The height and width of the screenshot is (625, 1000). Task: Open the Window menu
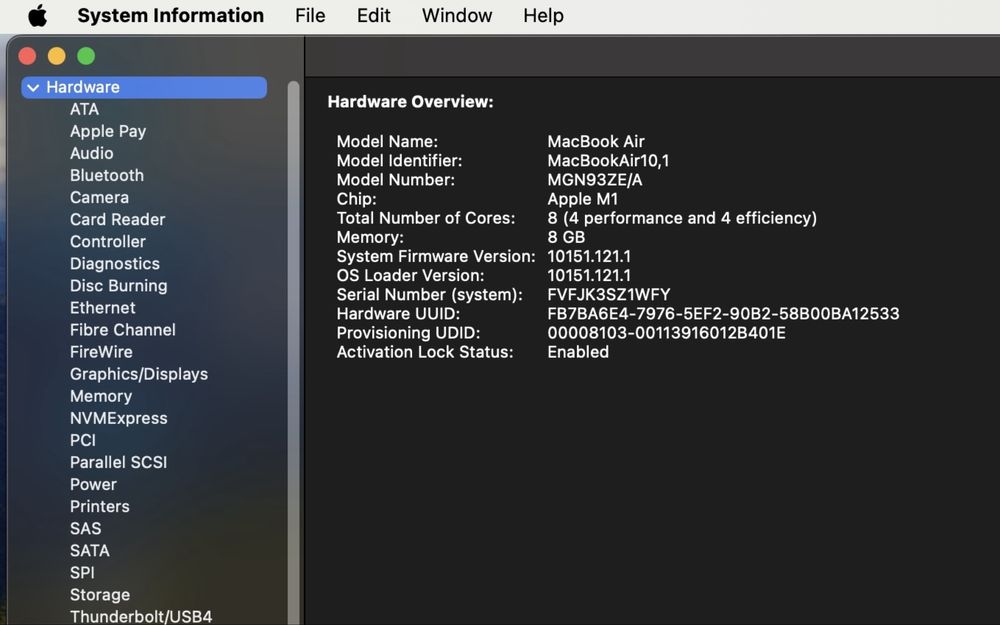coord(457,15)
